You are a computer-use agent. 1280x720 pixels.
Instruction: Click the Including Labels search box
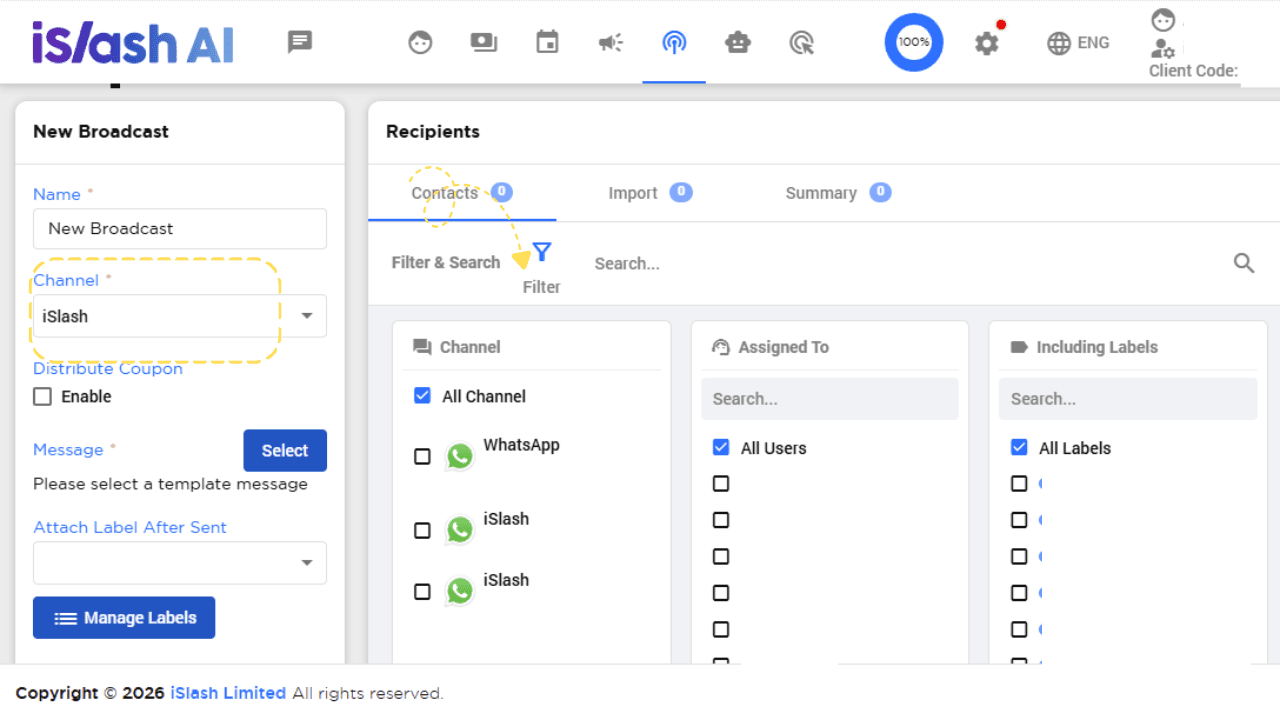click(1128, 399)
